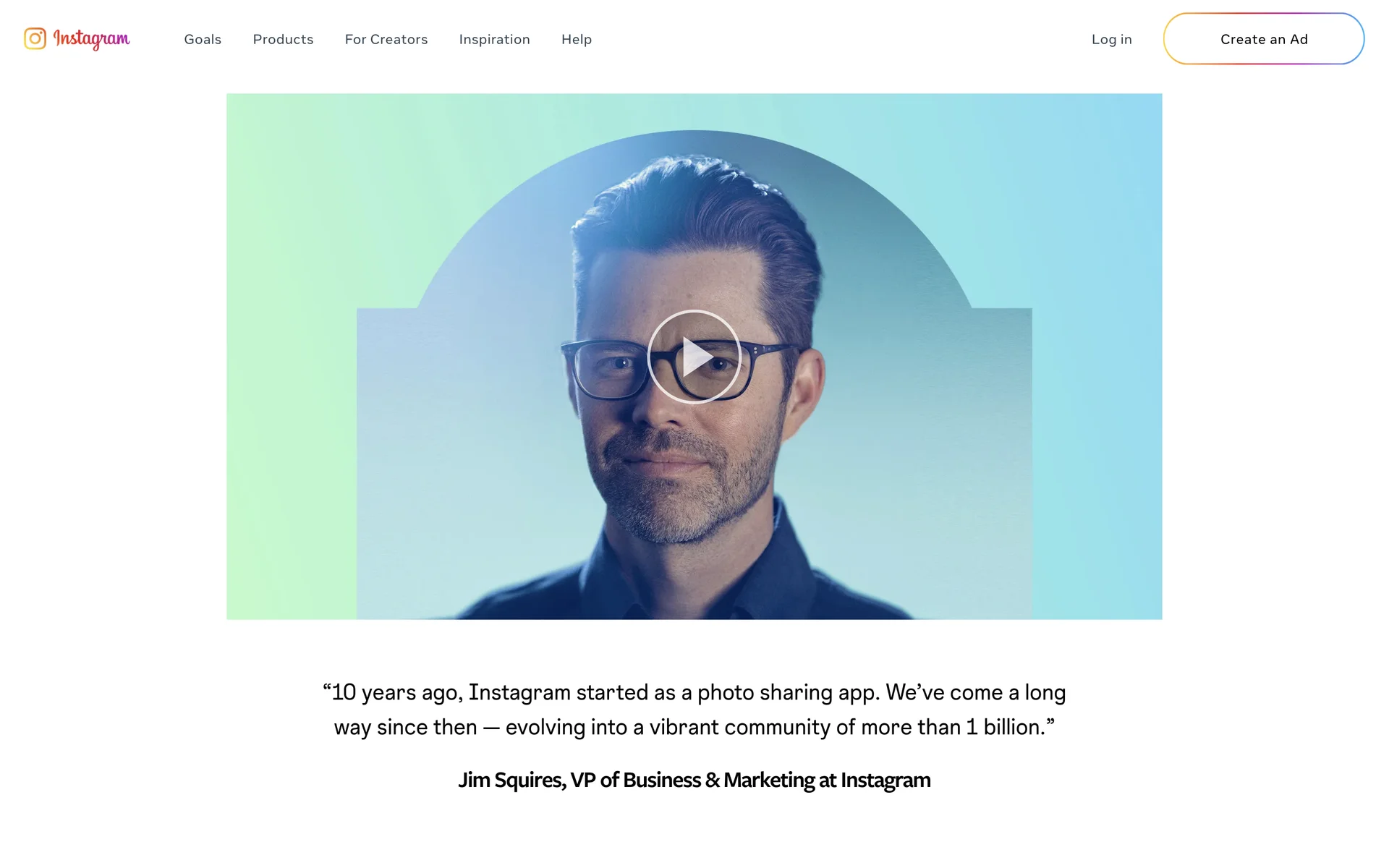The image size is (1389, 868).
Task: Open the Help navigation item
Action: click(x=577, y=39)
